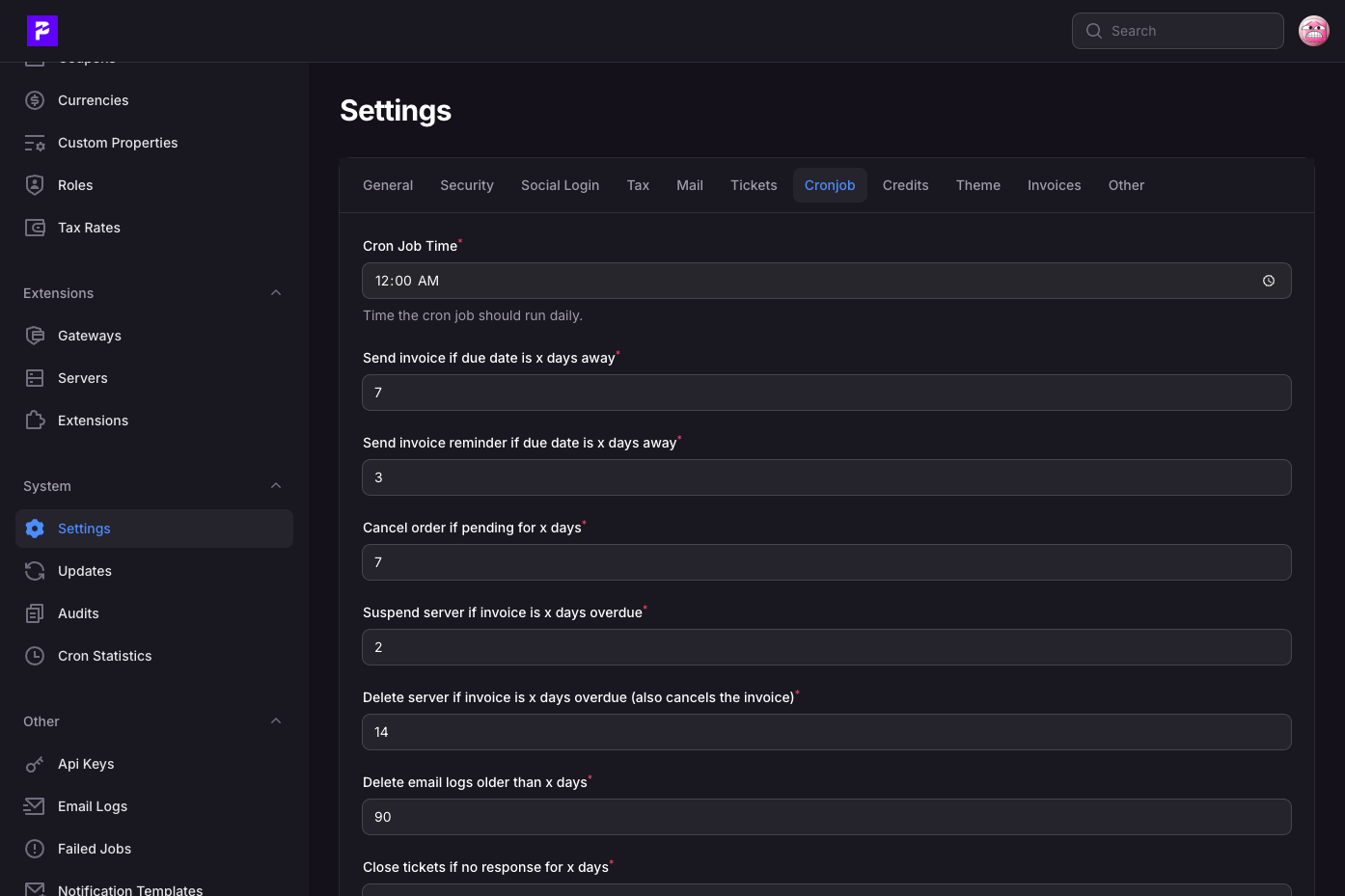Click the Api Keys key icon

coord(35,764)
